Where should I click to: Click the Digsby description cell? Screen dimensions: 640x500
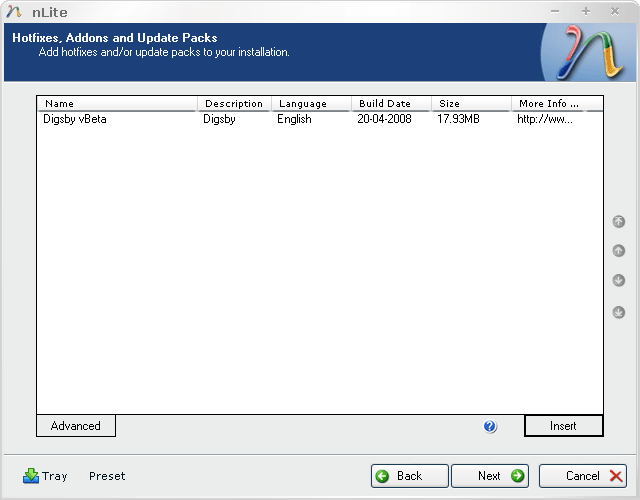(x=219, y=119)
